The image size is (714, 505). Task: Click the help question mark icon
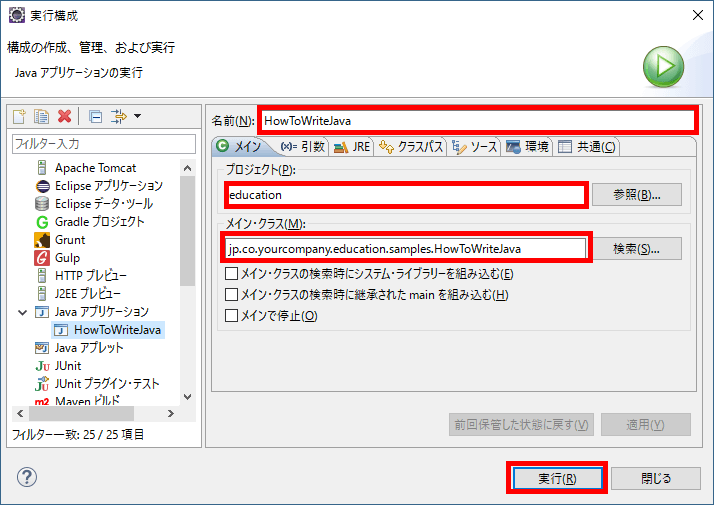click(x=28, y=477)
